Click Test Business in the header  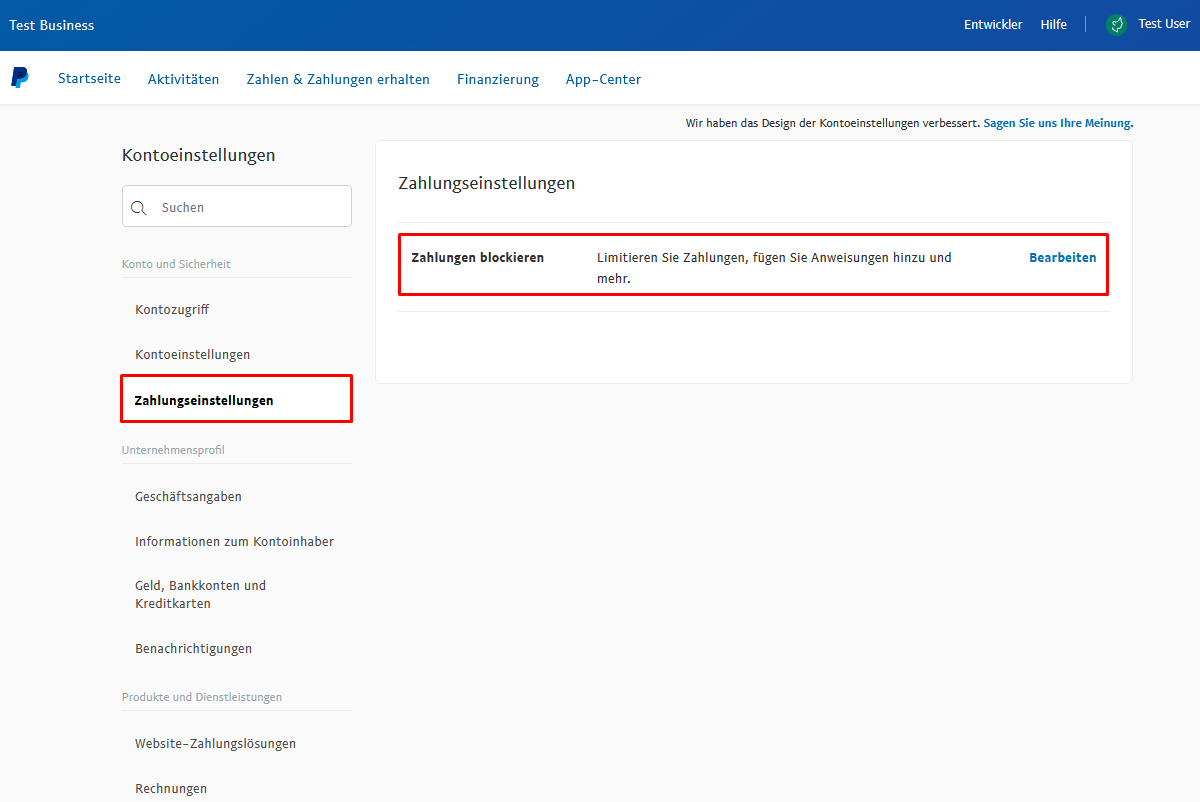tap(52, 25)
